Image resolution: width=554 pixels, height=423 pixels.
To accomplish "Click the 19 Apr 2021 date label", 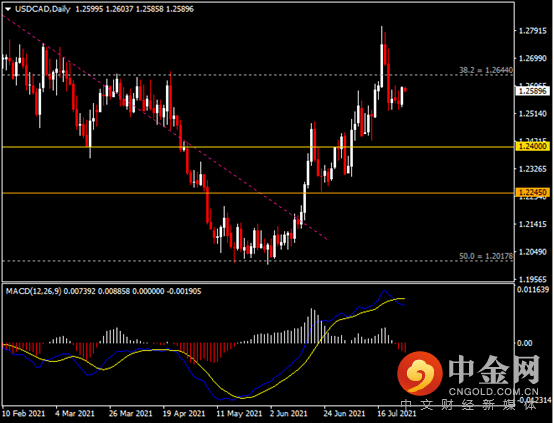I will pyautogui.click(x=184, y=413).
